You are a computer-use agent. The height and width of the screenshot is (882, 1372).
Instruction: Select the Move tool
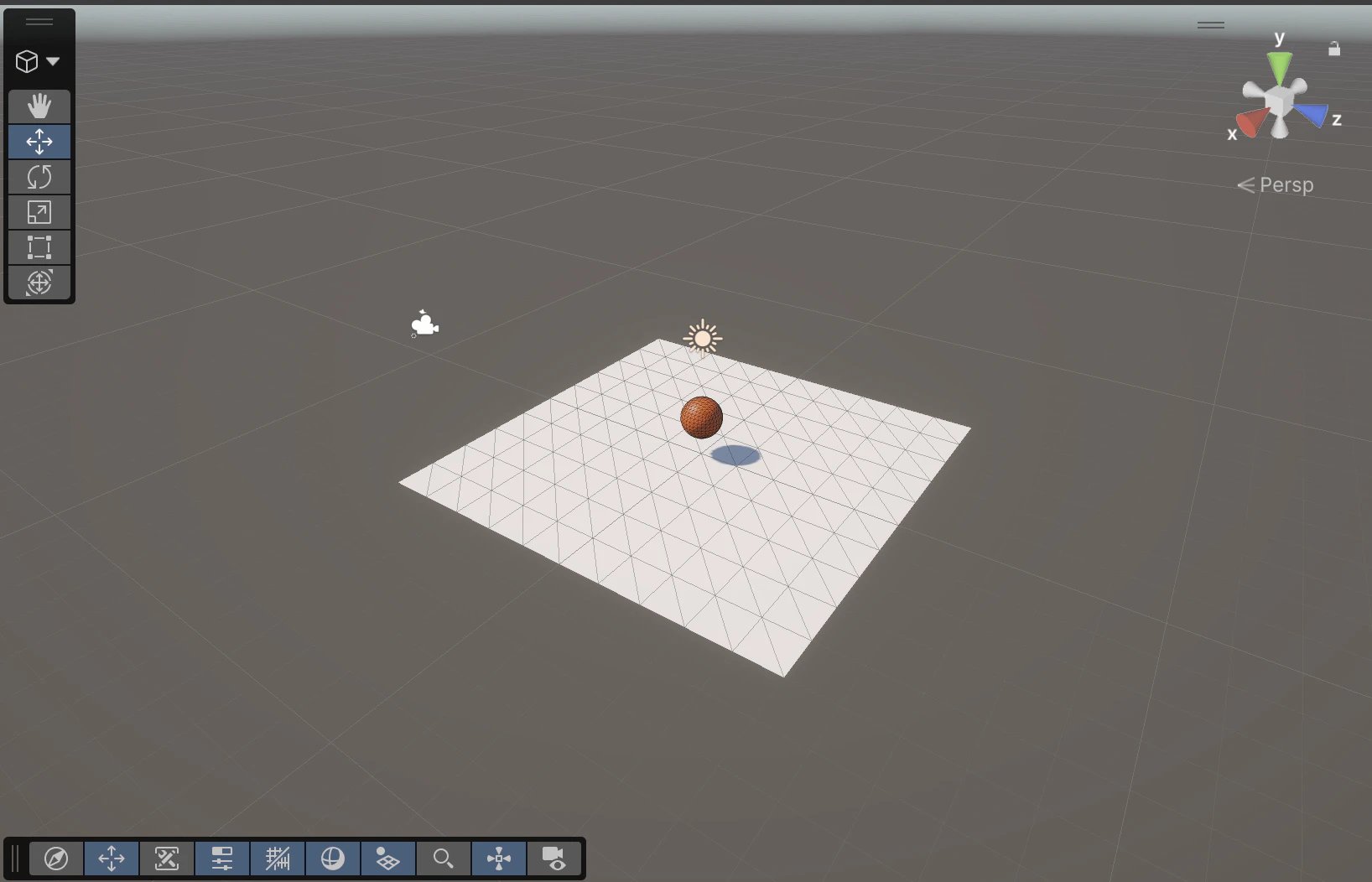(x=39, y=142)
